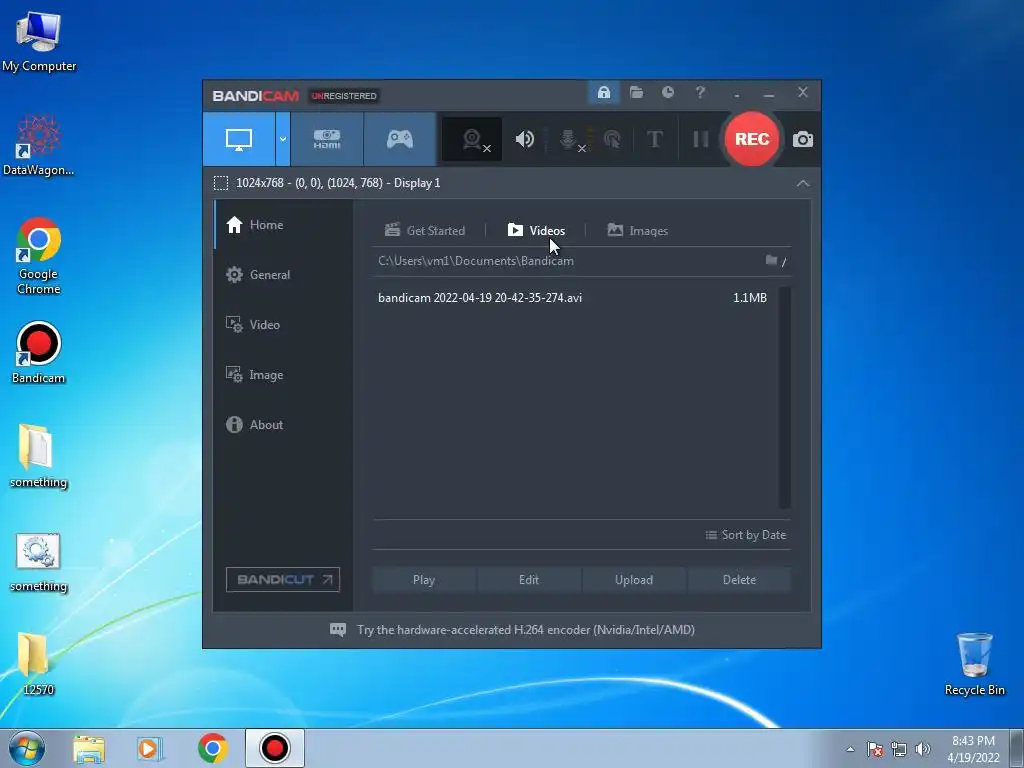This screenshot has width=1024, height=768.
Task: Select bandicam 2022-04-19 20-42-35-274.avi file
Action: tap(480, 298)
